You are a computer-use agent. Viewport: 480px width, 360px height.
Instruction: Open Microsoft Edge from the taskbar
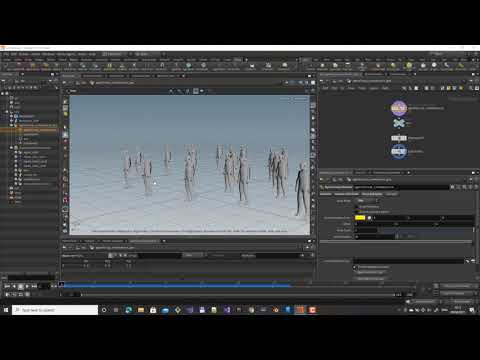point(128,310)
